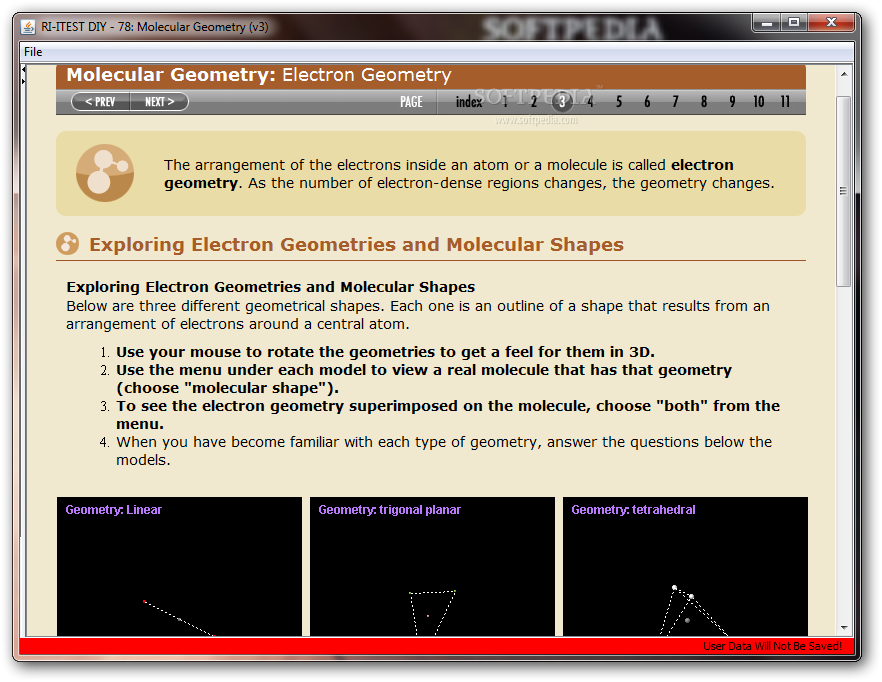
Task: Jump to page 7
Action: (x=675, y=102)
